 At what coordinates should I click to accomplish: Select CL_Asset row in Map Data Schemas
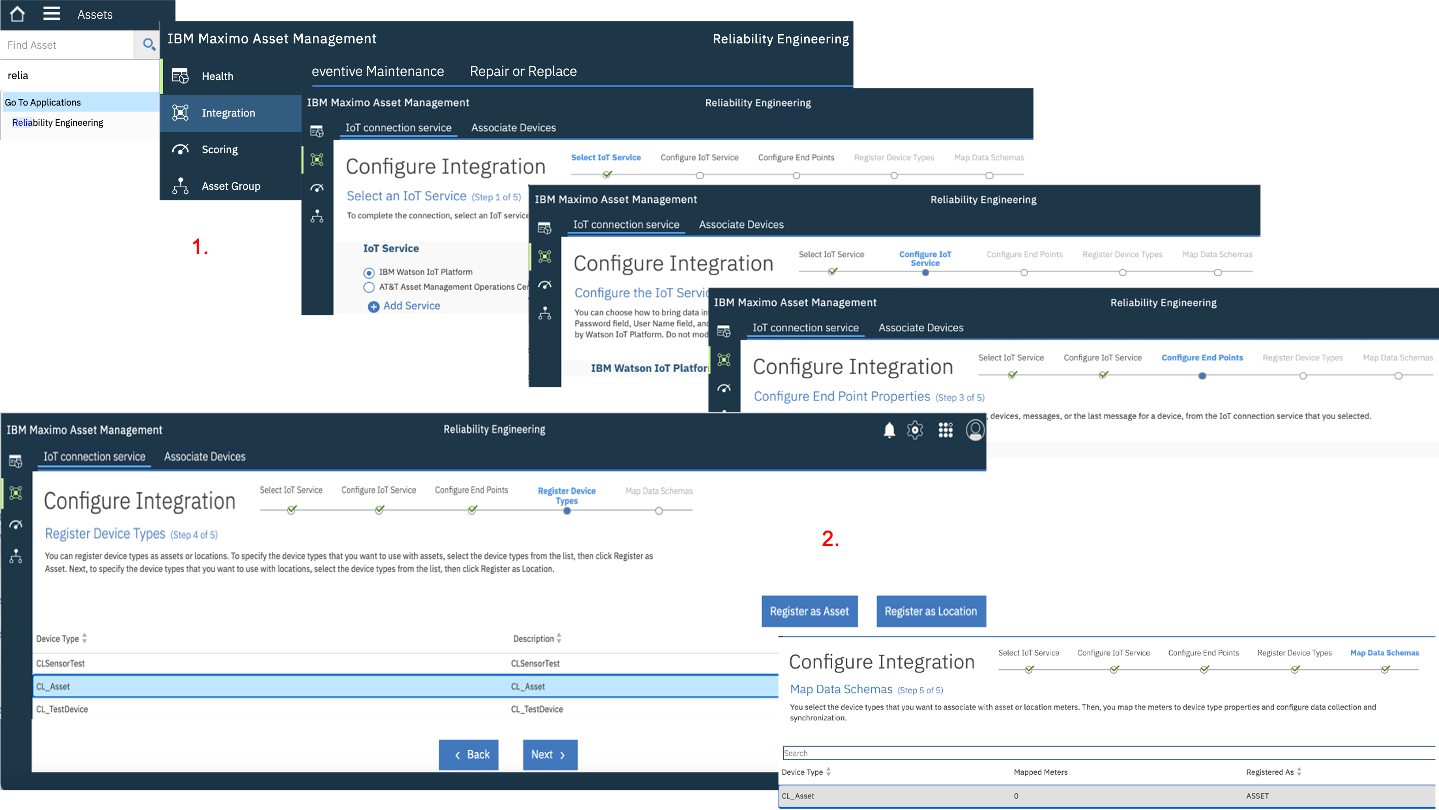coord(1108,796)
